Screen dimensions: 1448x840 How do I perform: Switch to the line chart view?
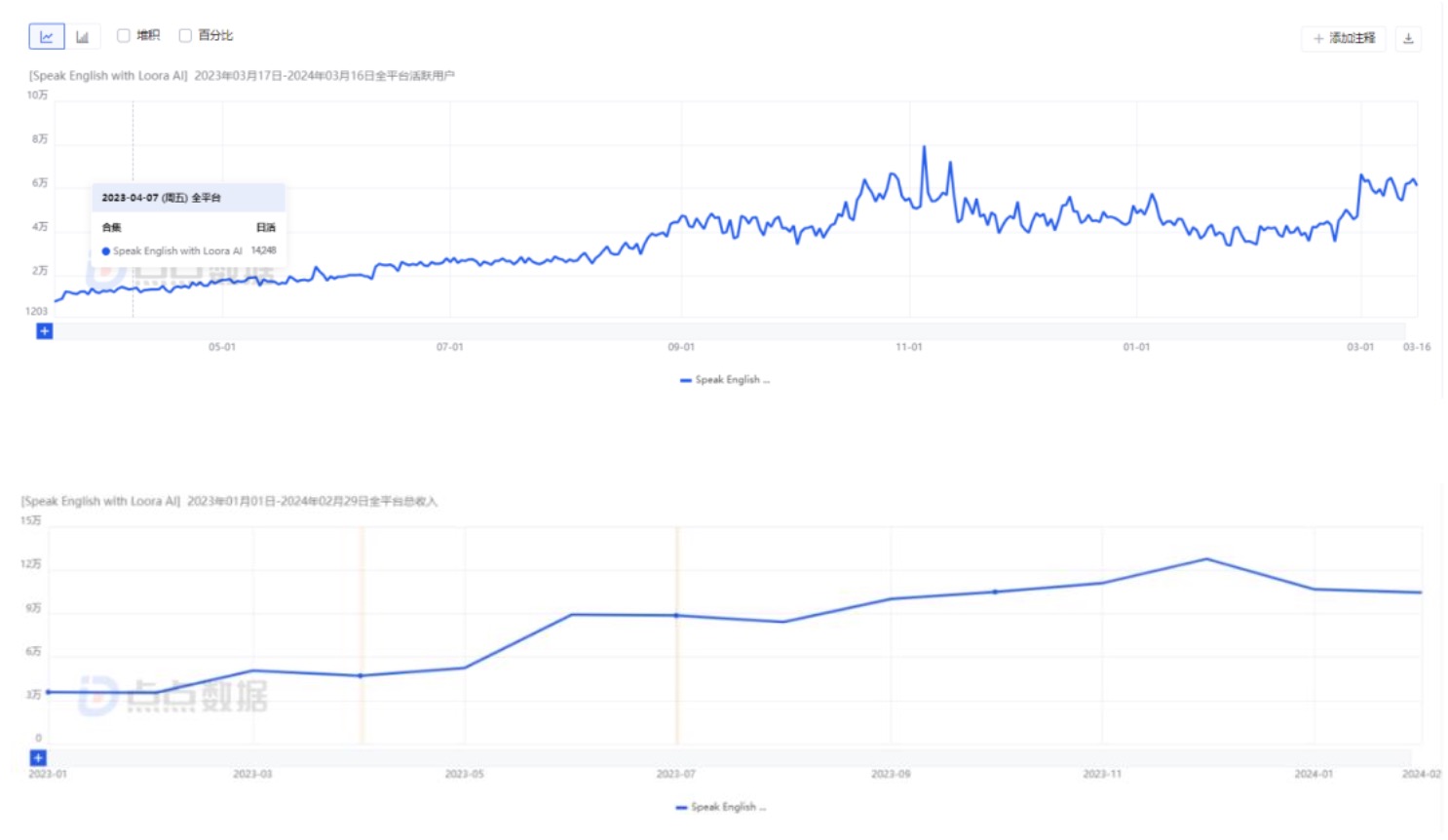click(x=46, y=37)
